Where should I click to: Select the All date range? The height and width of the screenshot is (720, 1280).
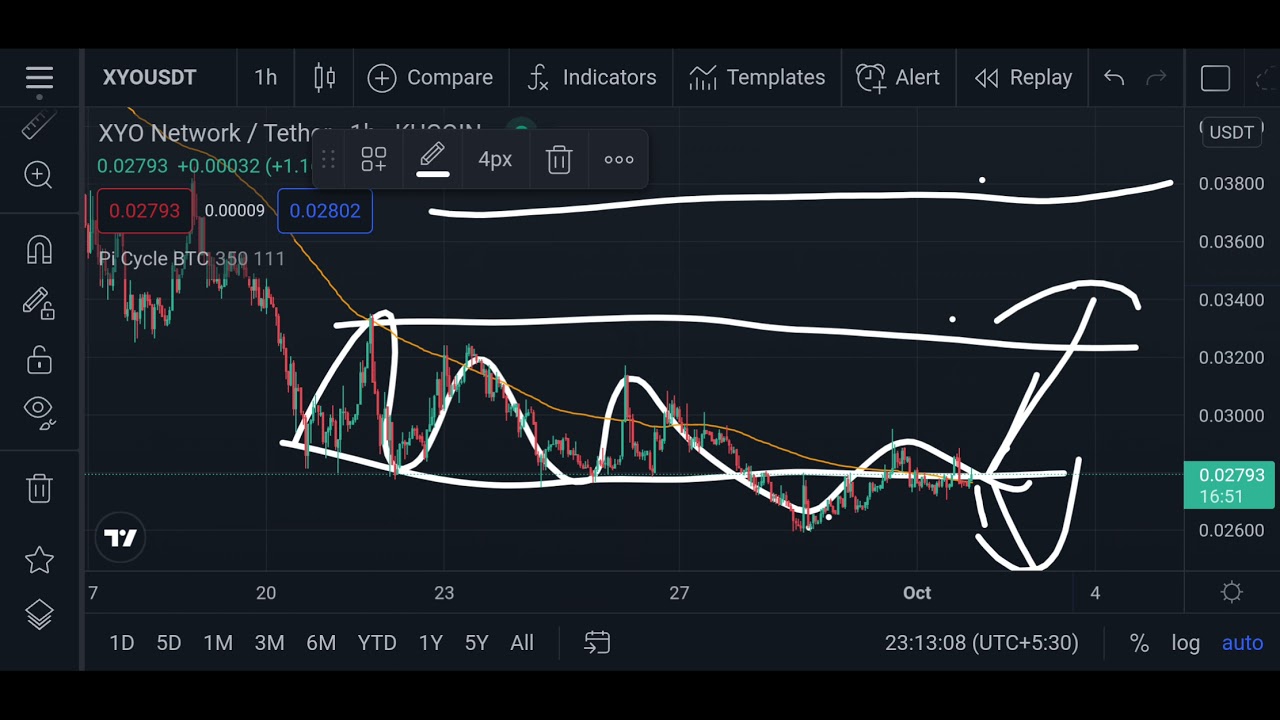coord(522,643)
